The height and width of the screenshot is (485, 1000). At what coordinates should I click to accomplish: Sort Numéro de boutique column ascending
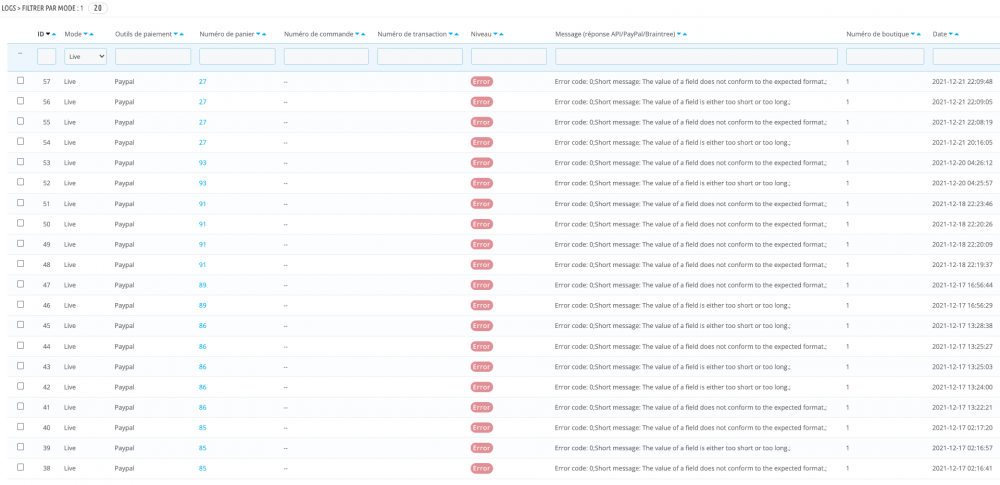click(920, 34)
